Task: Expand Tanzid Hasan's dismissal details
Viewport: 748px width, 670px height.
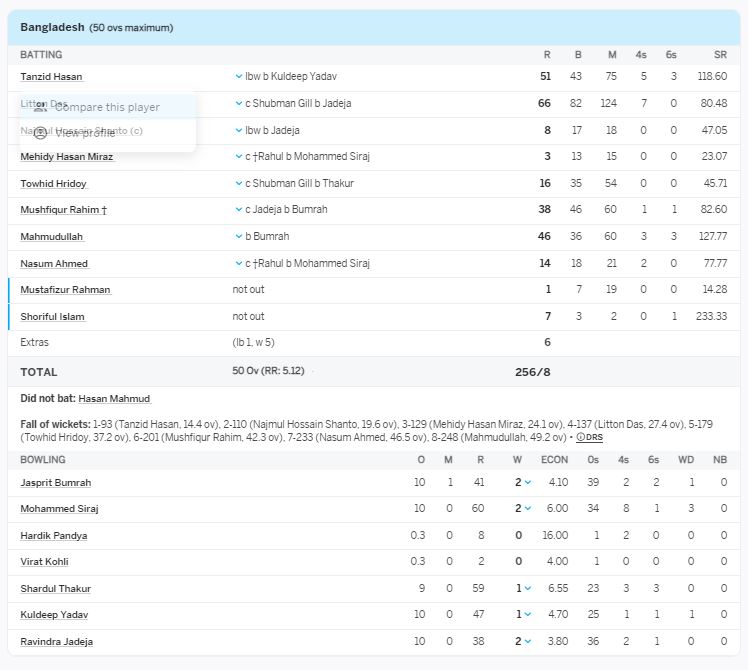Action: [x=239, y=77]
